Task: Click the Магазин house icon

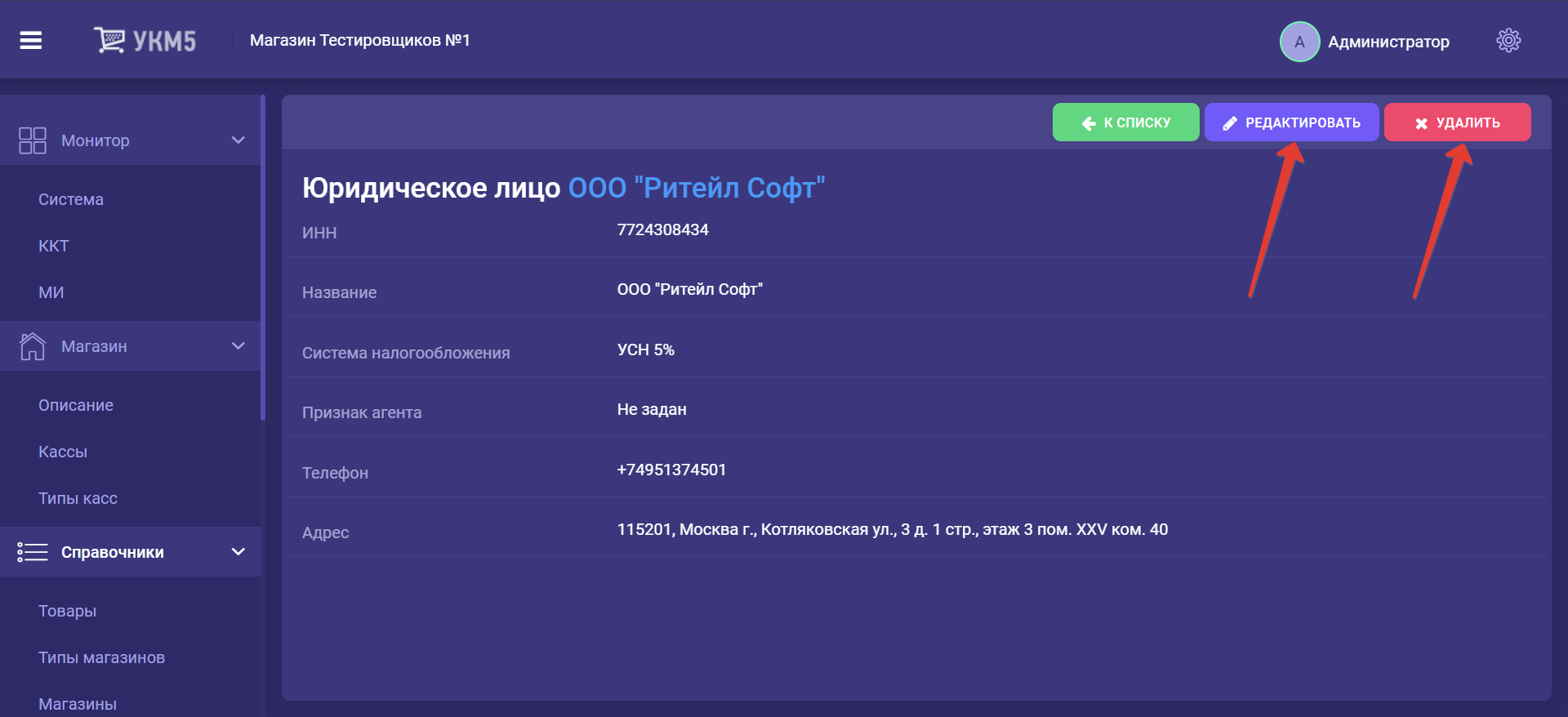Action: click(x=33, y=346)
